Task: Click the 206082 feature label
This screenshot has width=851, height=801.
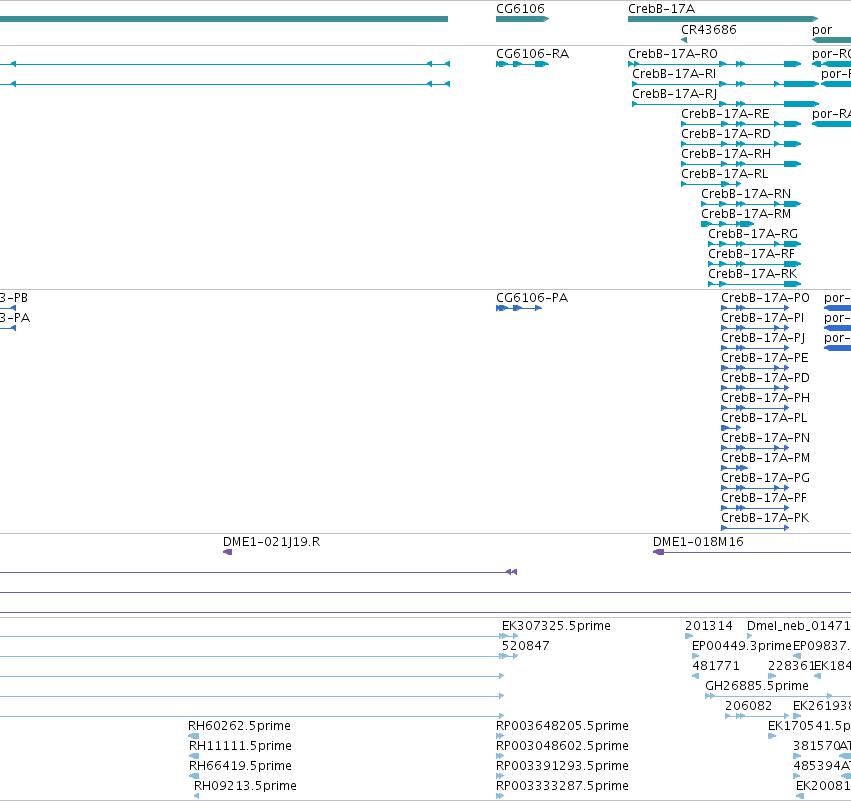Action: 748,707
